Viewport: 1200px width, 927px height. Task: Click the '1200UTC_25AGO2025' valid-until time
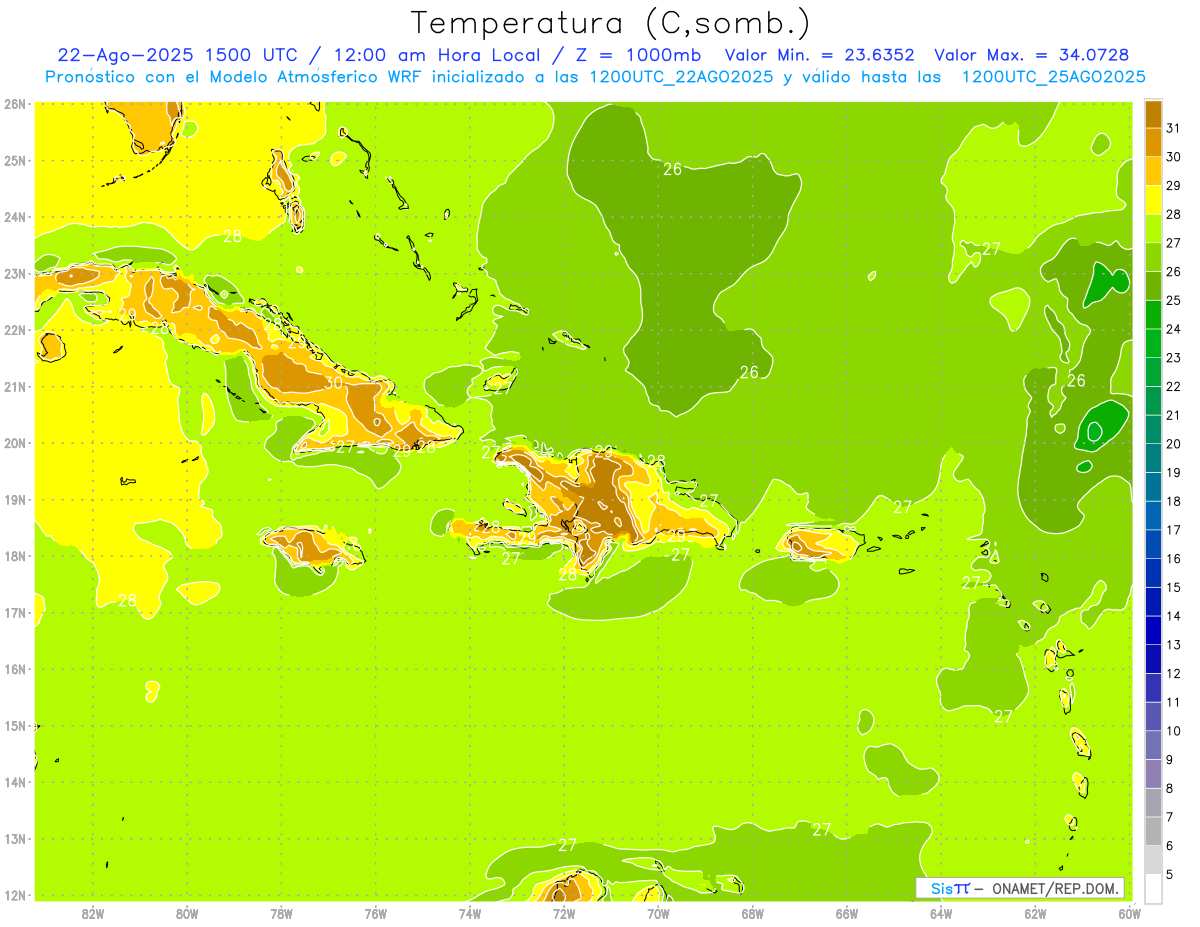tap(1053, 77)
